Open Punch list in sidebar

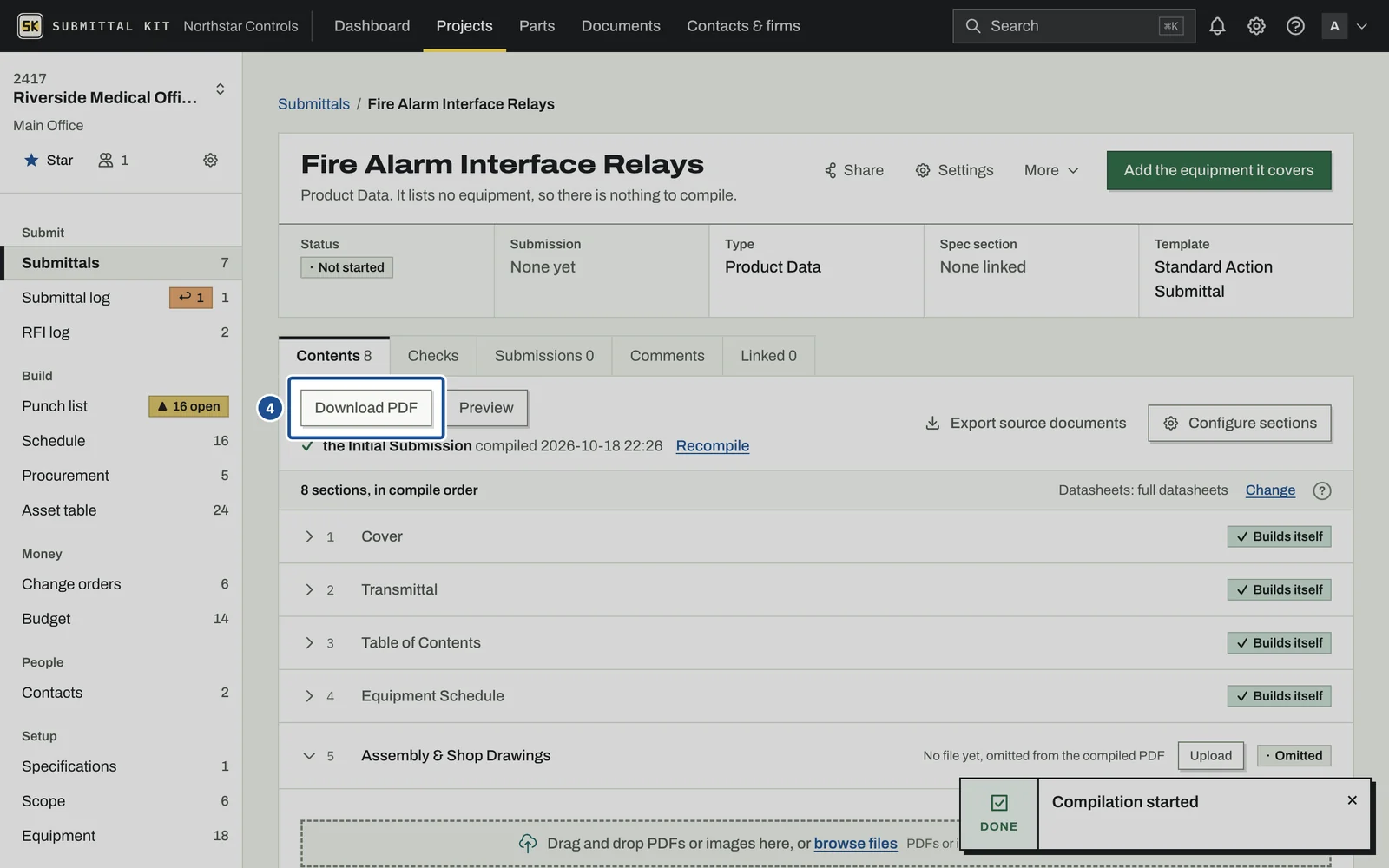[x=121, y=406]
